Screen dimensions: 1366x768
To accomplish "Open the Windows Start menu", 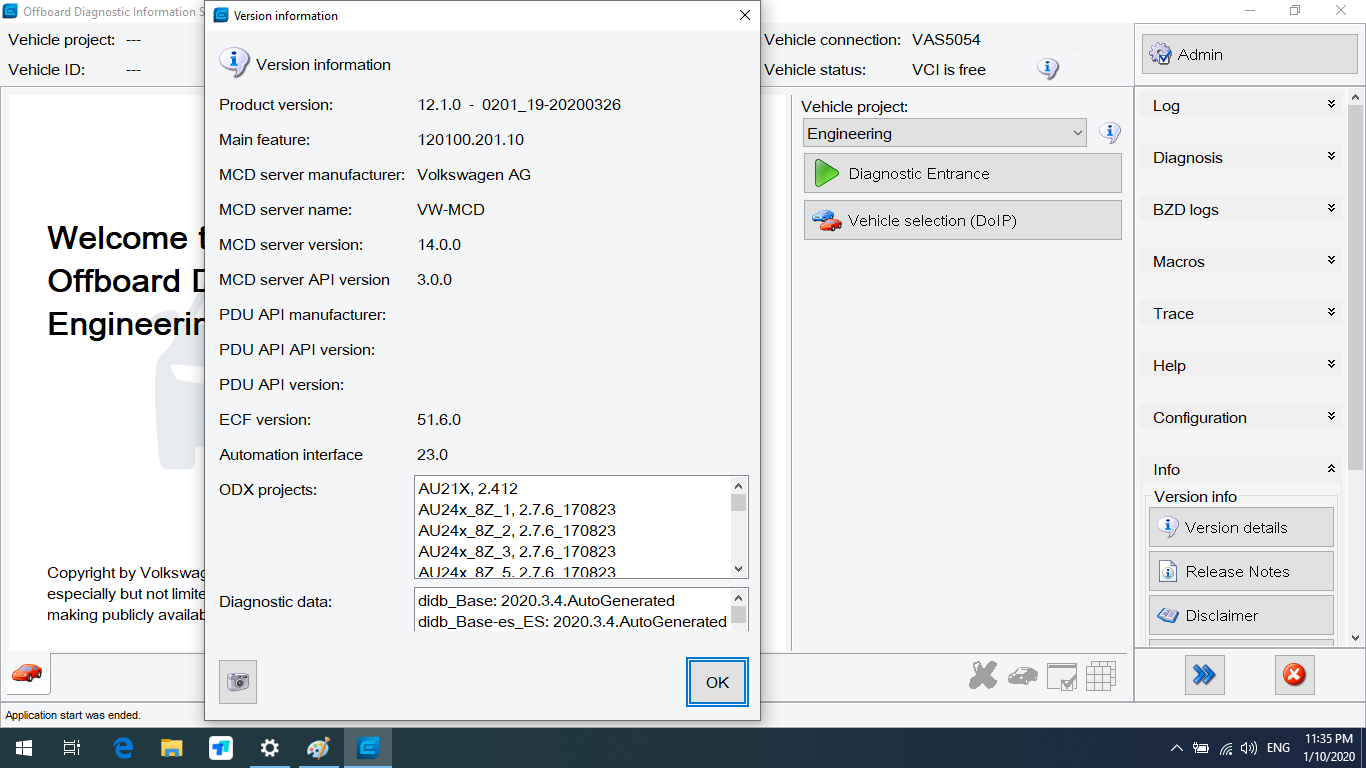I will [23, 748].
